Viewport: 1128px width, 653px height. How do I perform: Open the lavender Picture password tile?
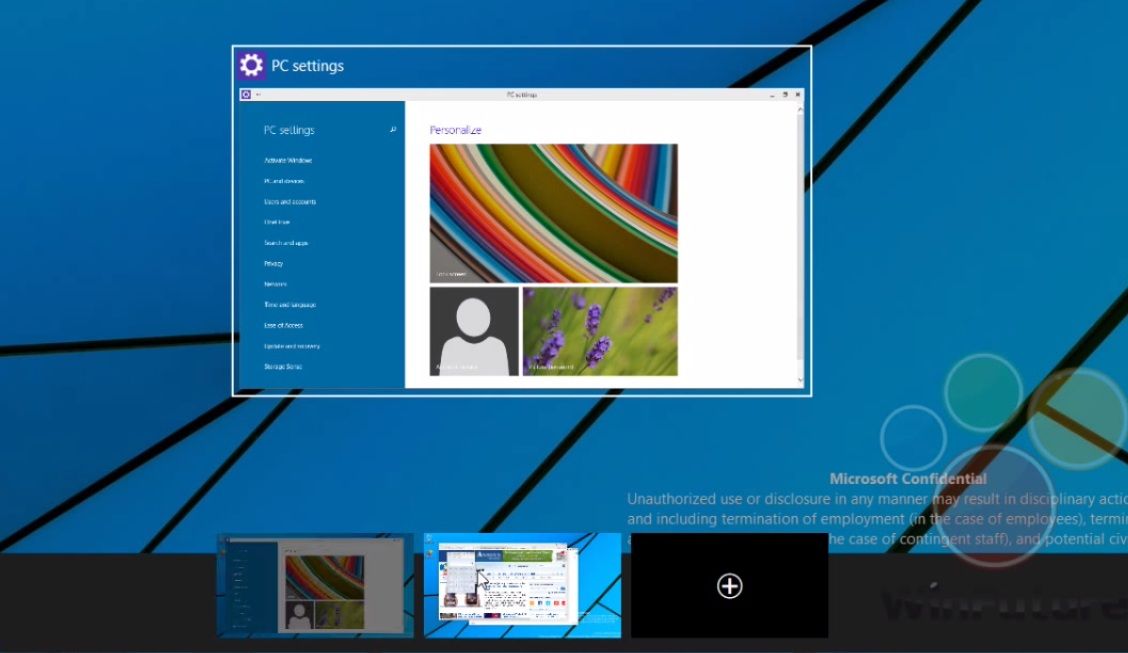pyautogui.click(x=600, y=331)
